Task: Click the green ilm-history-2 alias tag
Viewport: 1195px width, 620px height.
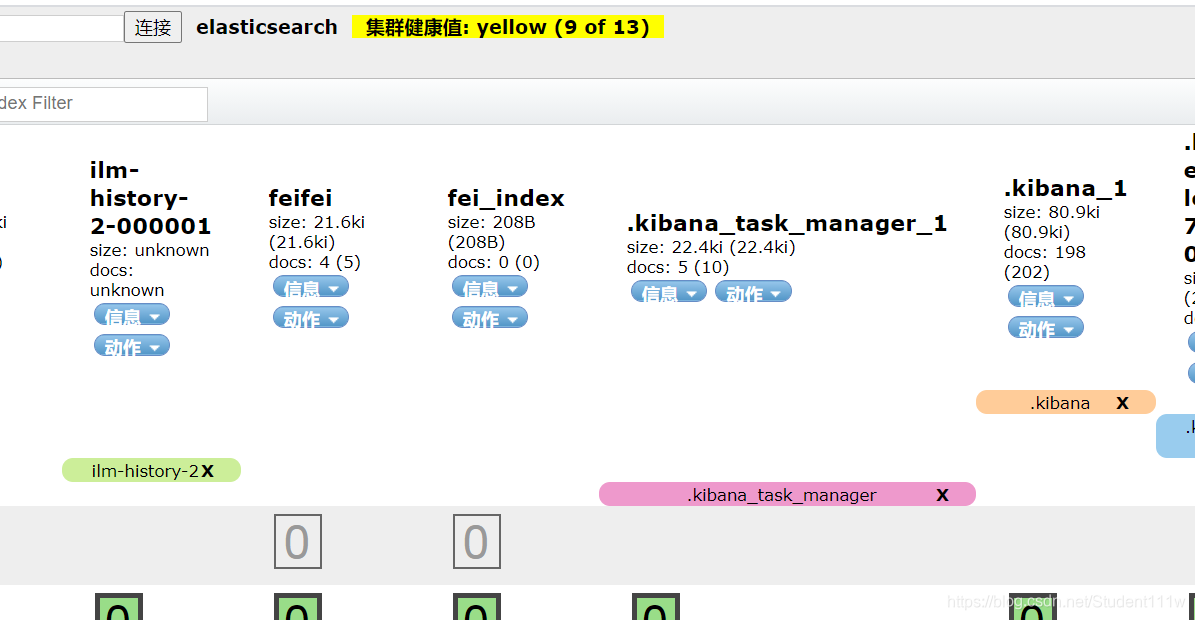Action: tap(151, 471)
